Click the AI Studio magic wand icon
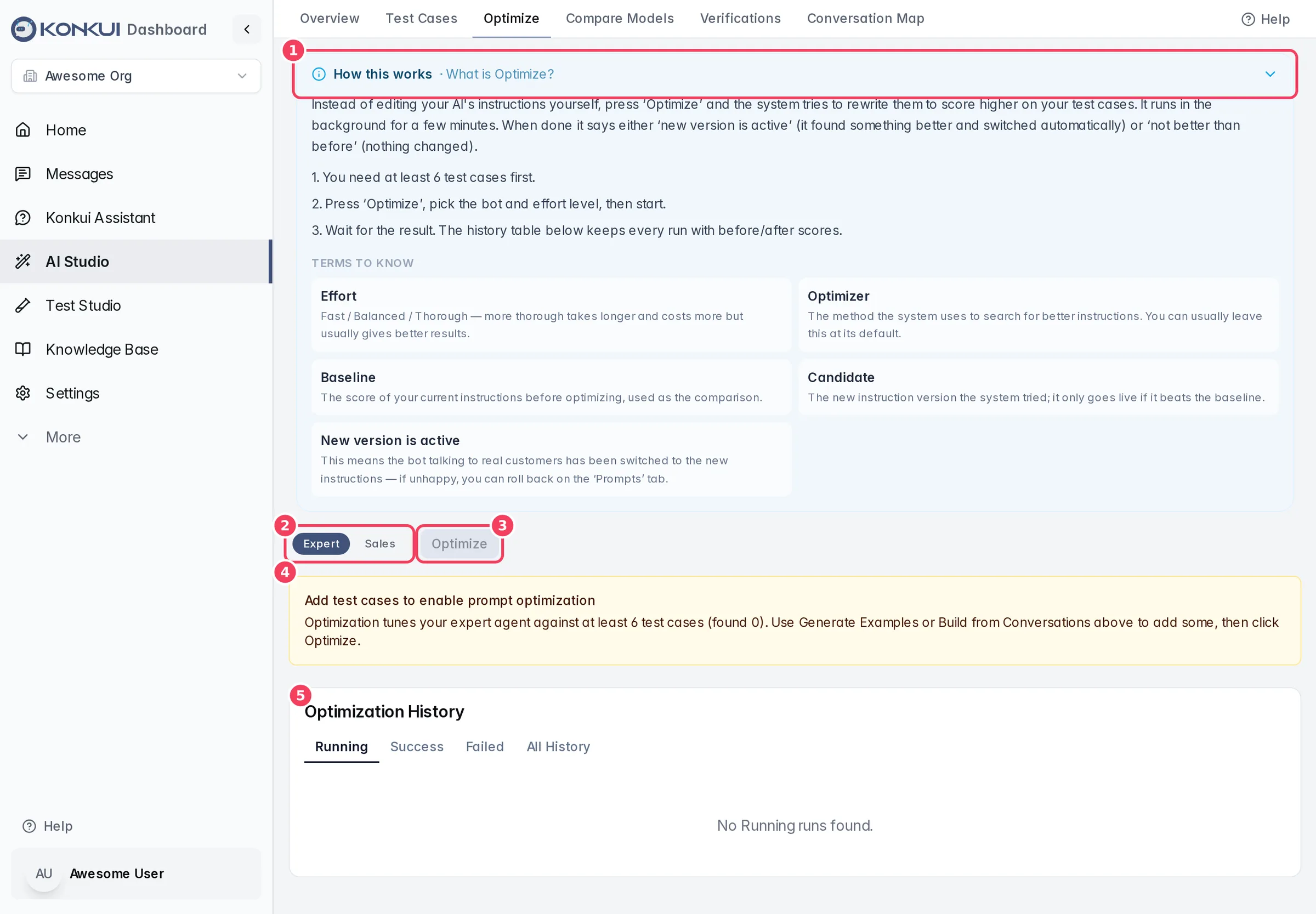Viewport: 1316px width, 914px height. tap(23, 261)
